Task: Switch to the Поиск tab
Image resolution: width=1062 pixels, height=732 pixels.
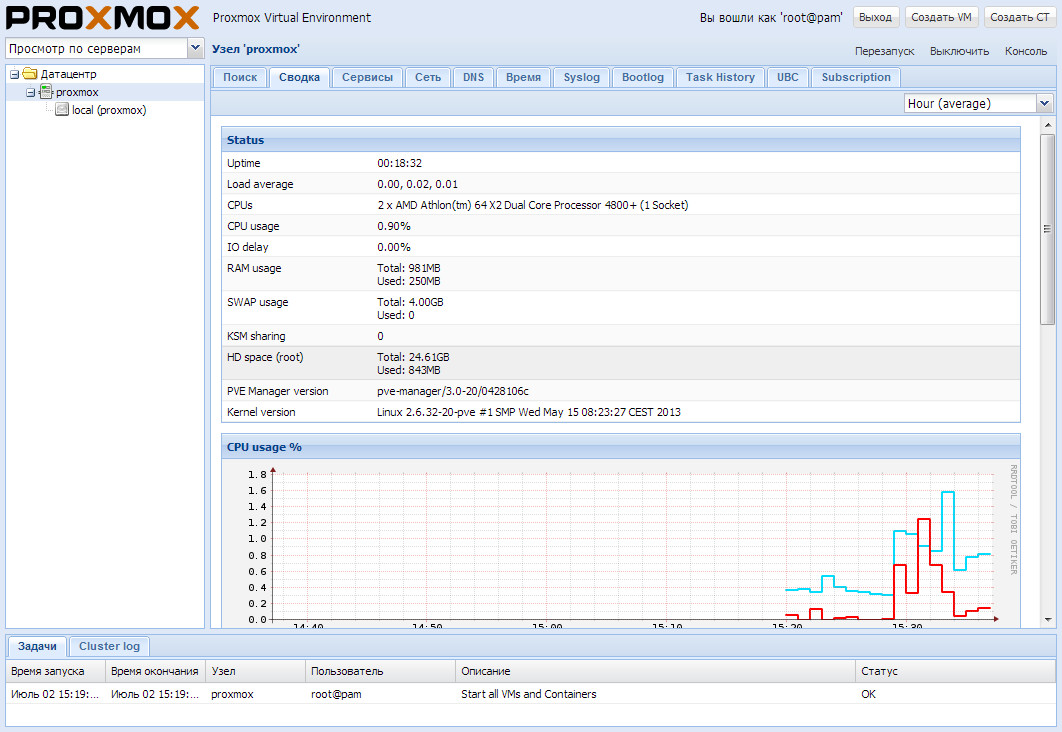Action: coord(240,77)
